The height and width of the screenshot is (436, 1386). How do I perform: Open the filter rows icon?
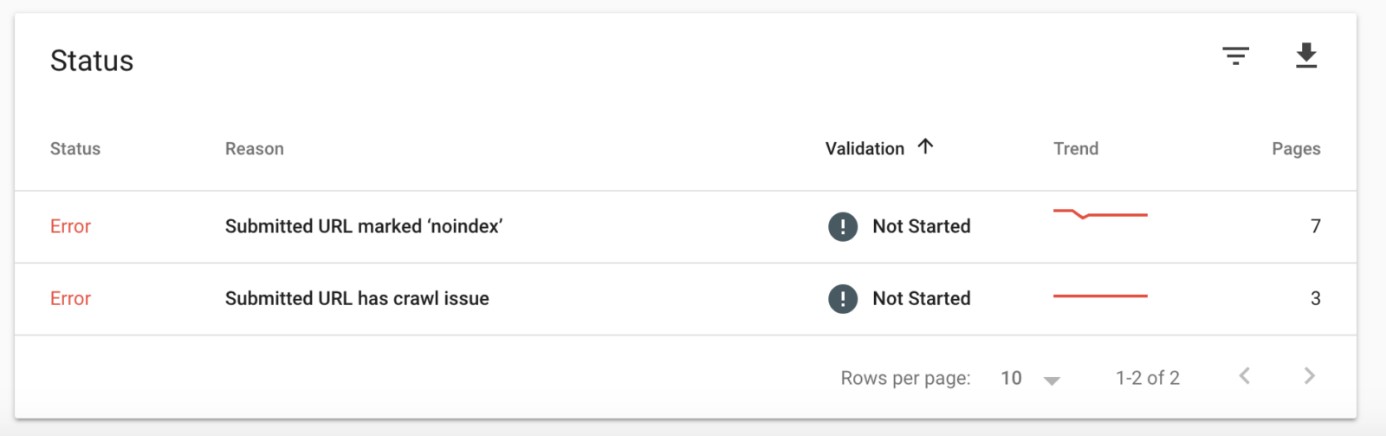pos(1236,57)
